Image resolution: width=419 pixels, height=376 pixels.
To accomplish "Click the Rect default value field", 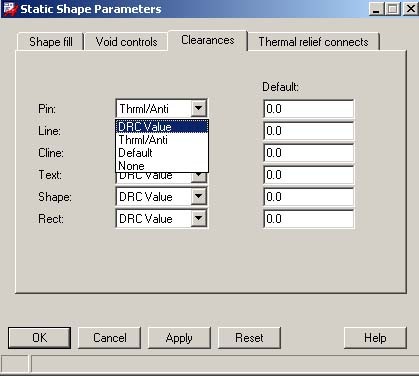I will [x=308, y=219].
